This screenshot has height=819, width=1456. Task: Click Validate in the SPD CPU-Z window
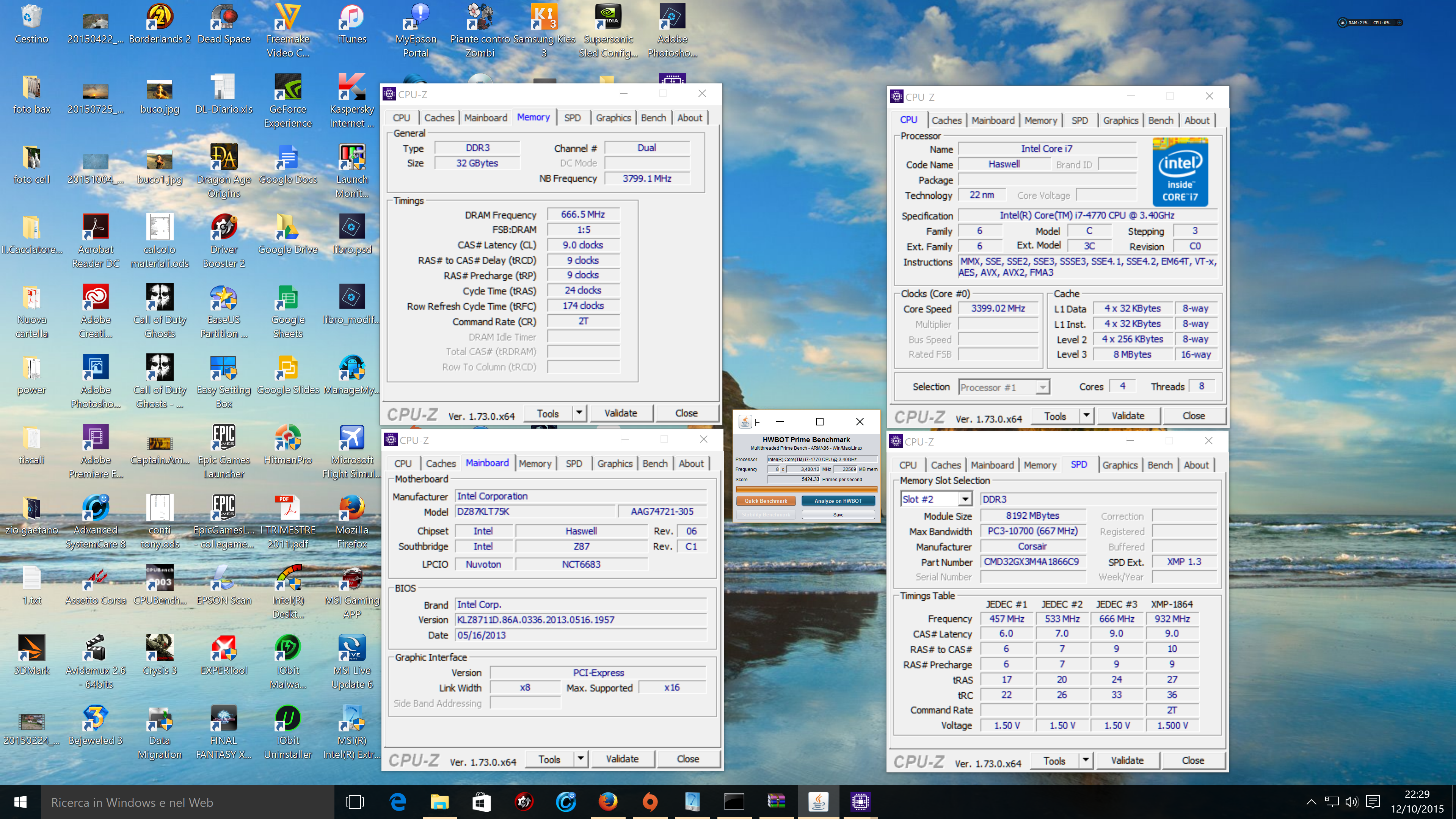pos(1127,760)
